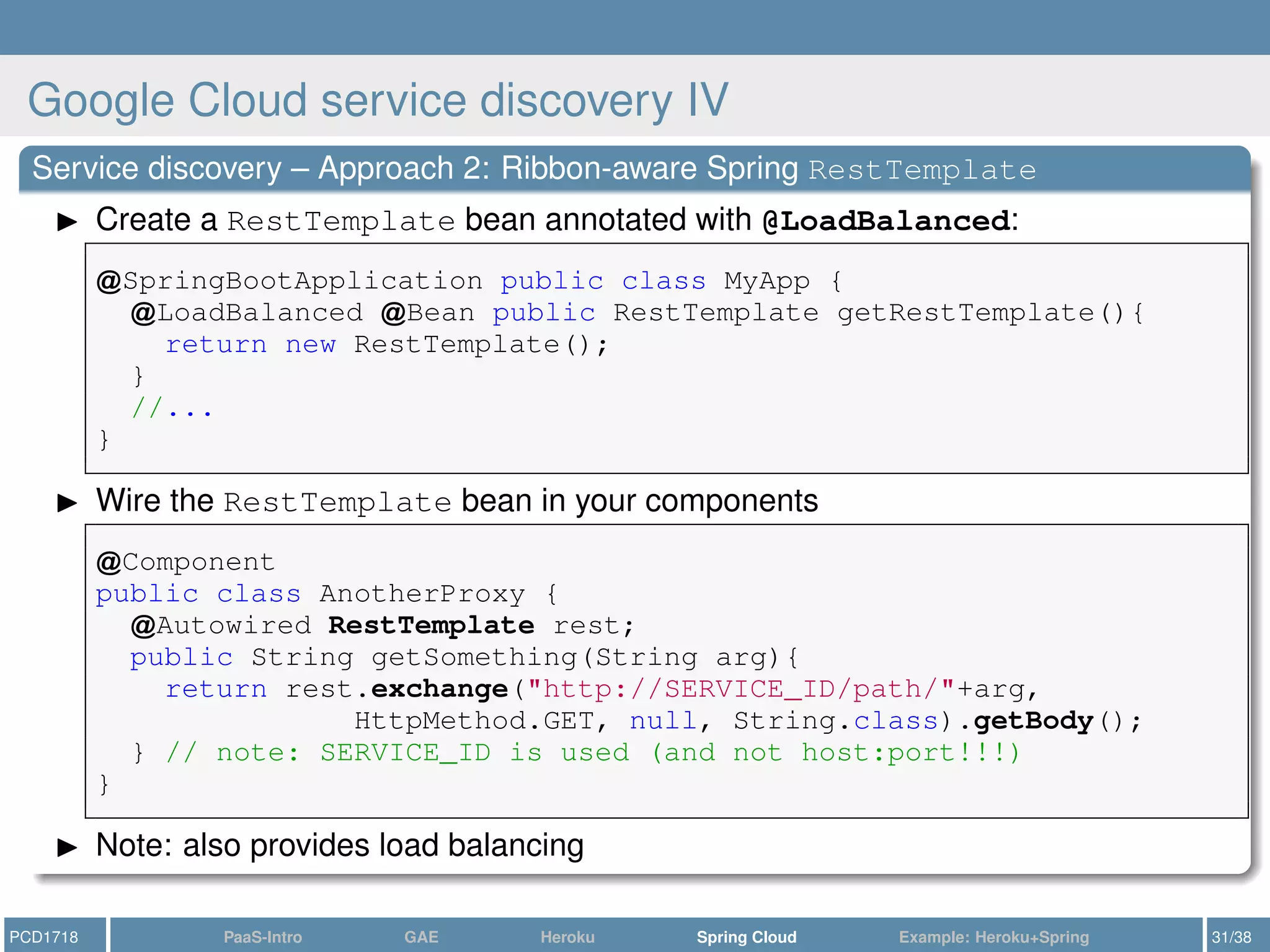
Task: Click the @SpringBootApplication annotation line
Action: [470, 281]
